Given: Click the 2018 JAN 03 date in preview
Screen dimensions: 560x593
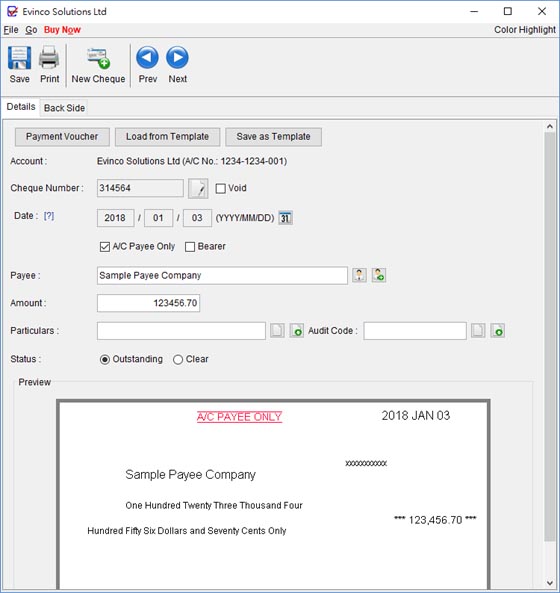Looking at the screenshot, I should 416,416.
